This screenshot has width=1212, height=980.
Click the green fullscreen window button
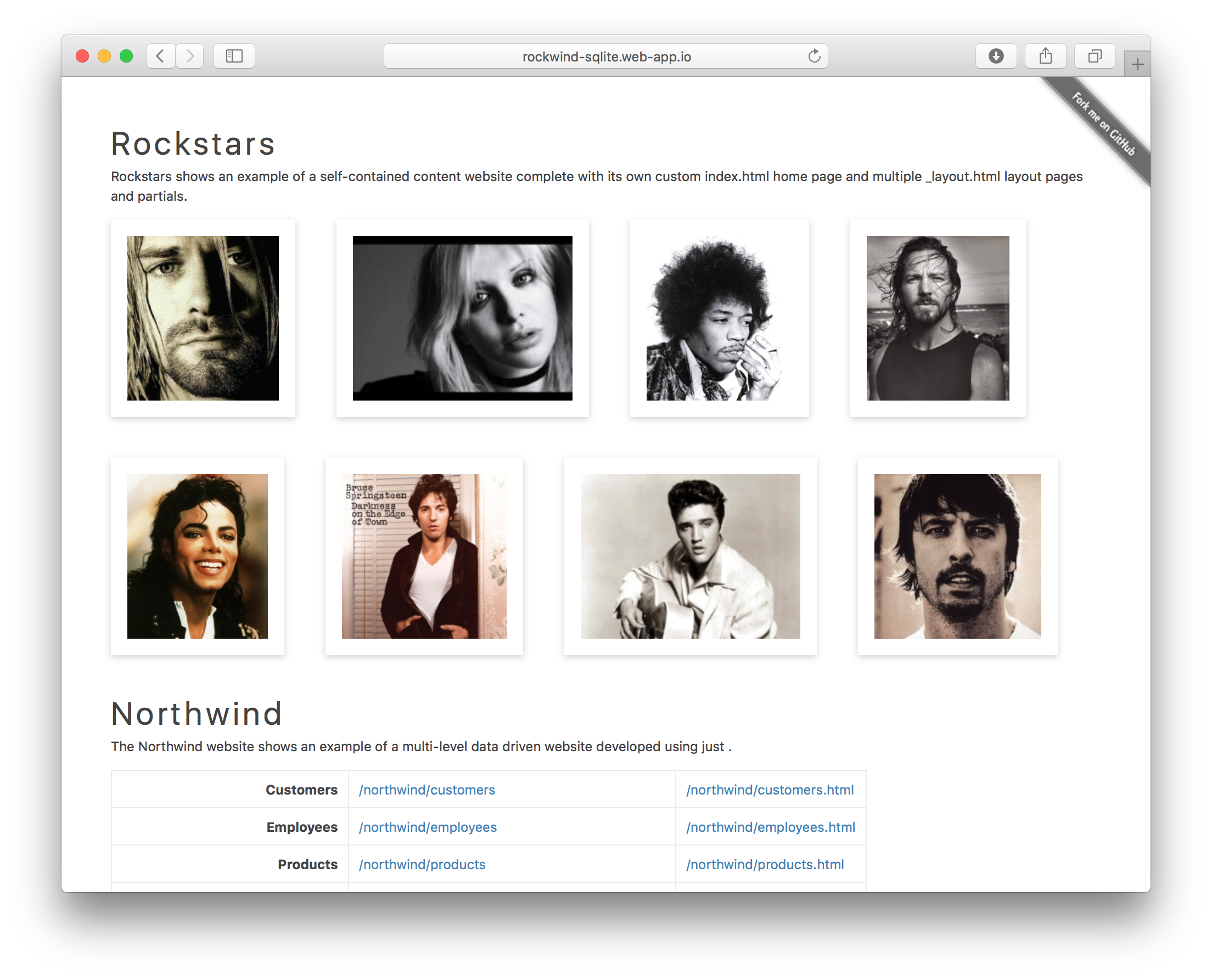[x=126, y=56]
